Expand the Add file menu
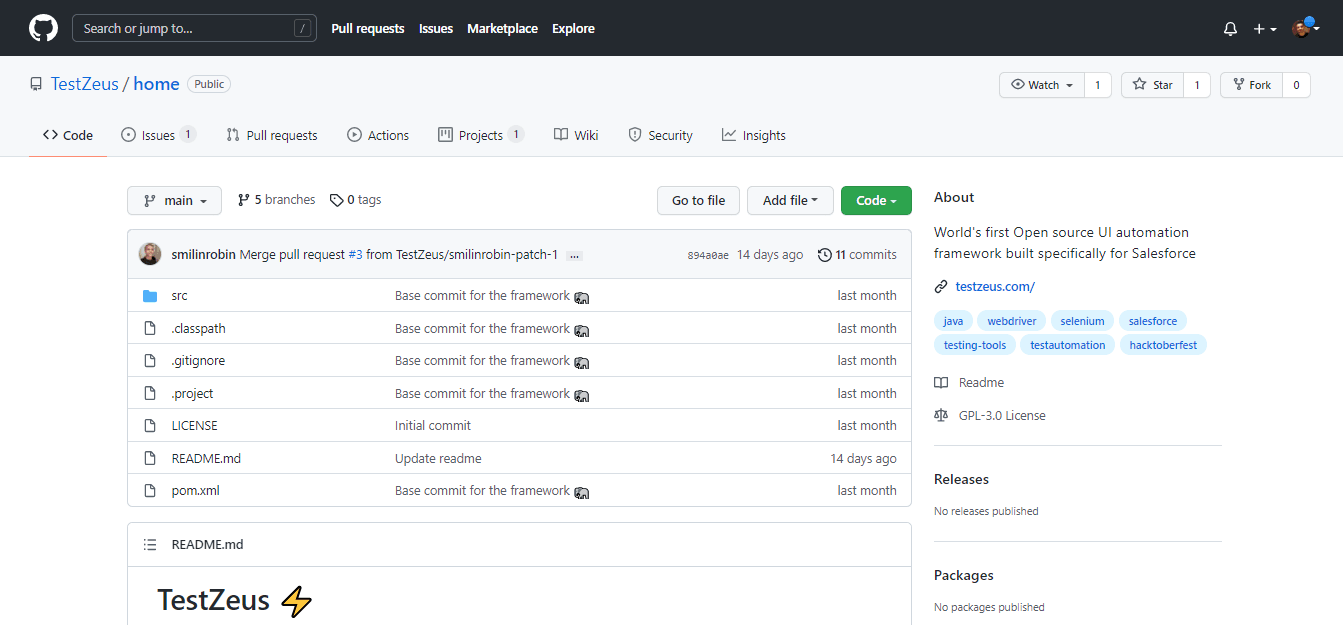1343x625 pixels. pyautogui.click(x=790, y=200)
